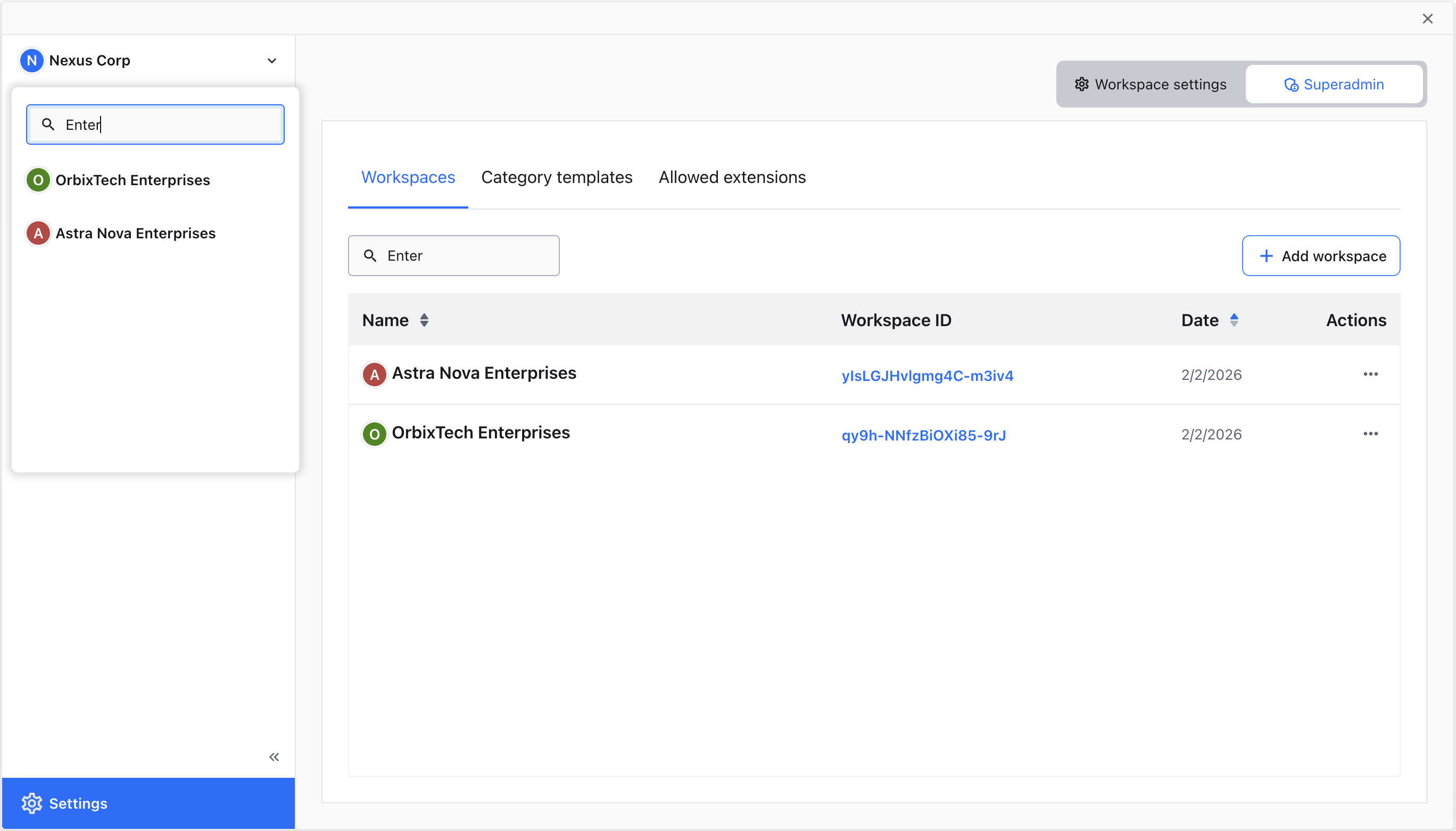Image resolution: width=1456 pixels, height=831 pixels.
Task: Click the Astra Nova avatar in the table row
Action: 374,374
